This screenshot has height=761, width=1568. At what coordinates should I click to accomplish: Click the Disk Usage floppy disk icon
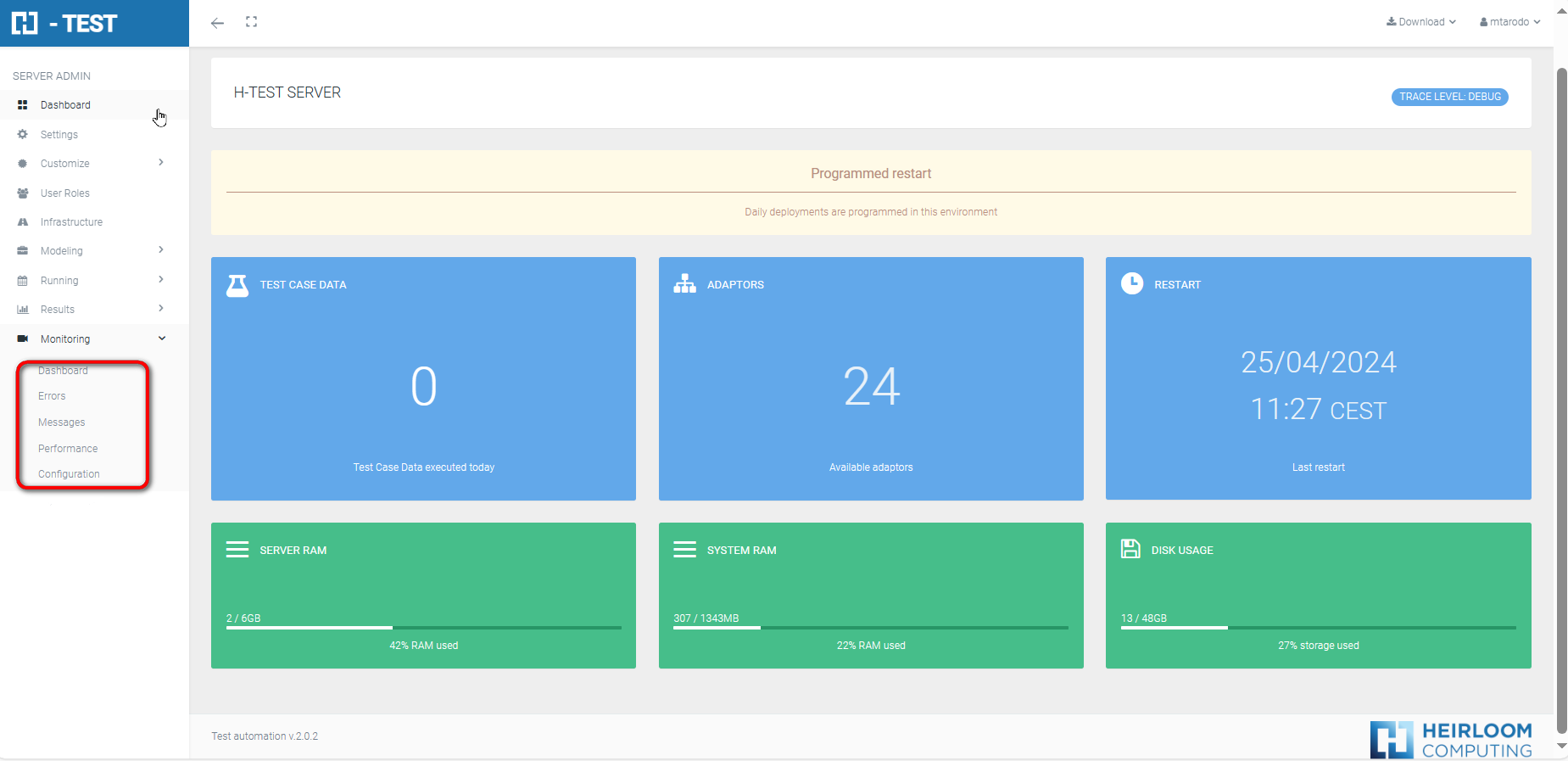1130,549
